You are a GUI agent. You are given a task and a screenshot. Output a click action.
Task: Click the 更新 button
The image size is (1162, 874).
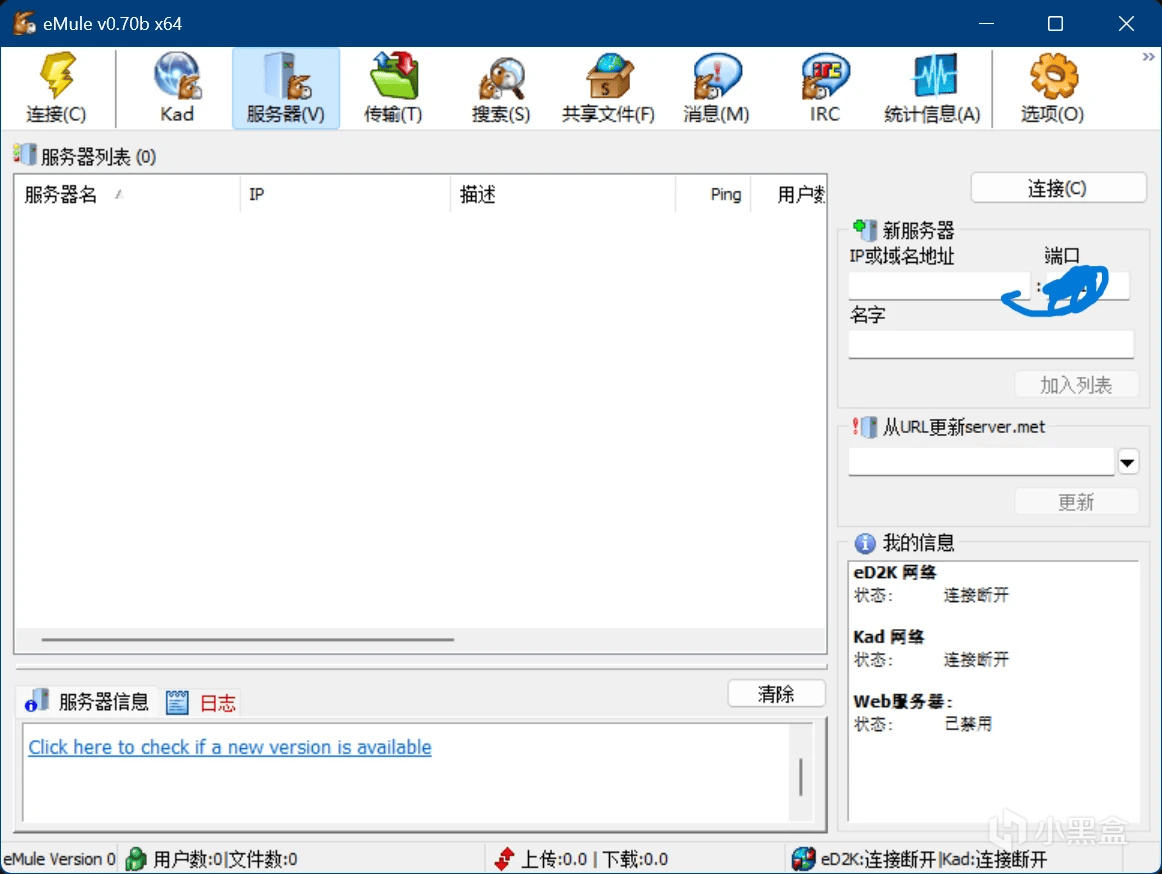tap(1076, 502)
